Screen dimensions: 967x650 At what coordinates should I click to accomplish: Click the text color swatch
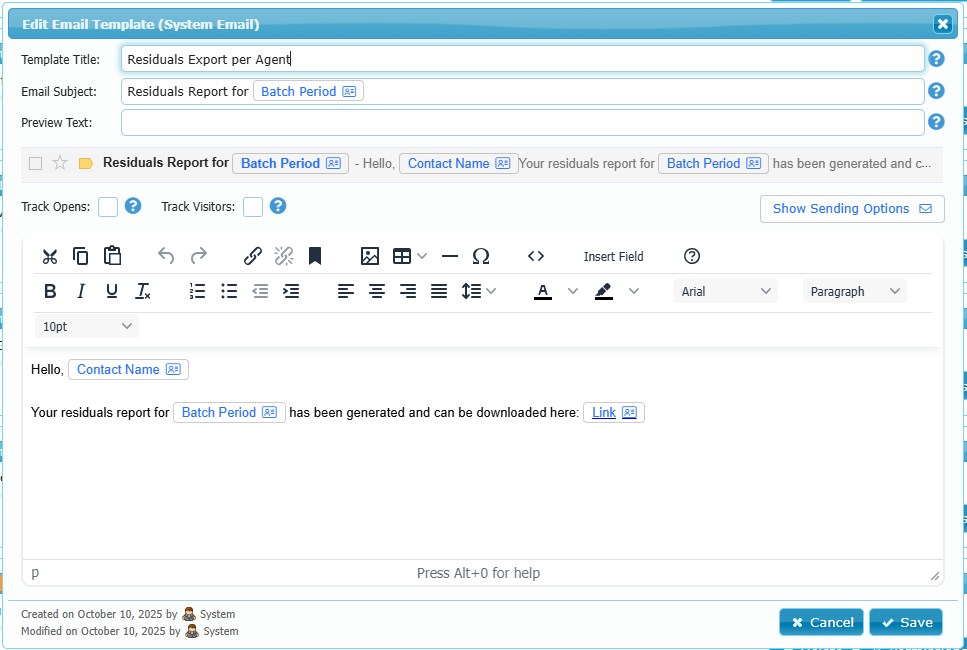(543, 291)
